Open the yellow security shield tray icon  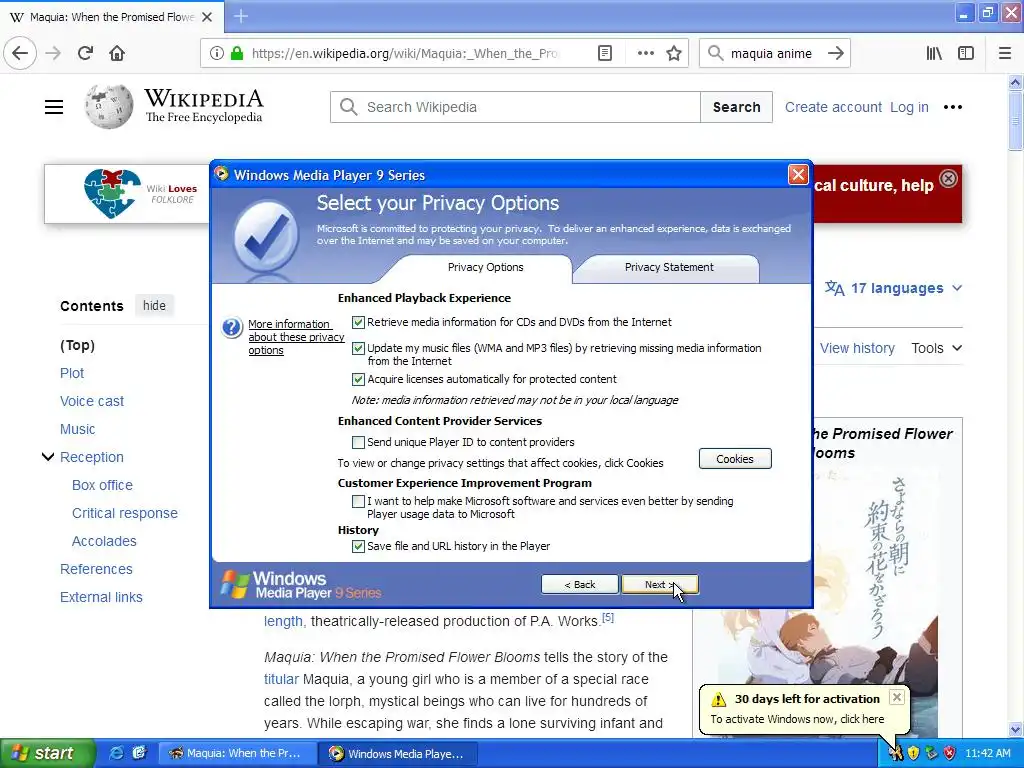tap(914, 753)
